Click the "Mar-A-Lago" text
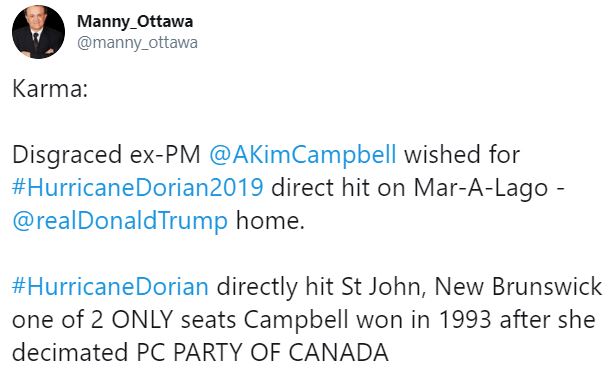The height and width of the screenshot is (378, 616). click(480, 188)
